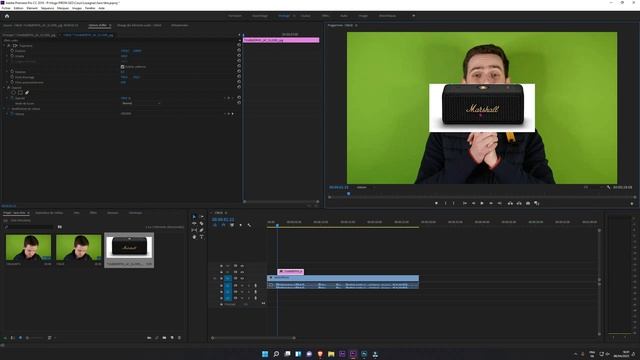Reset the Position parameter
Viewport: 640px width, 360px height.
[239, 51]
